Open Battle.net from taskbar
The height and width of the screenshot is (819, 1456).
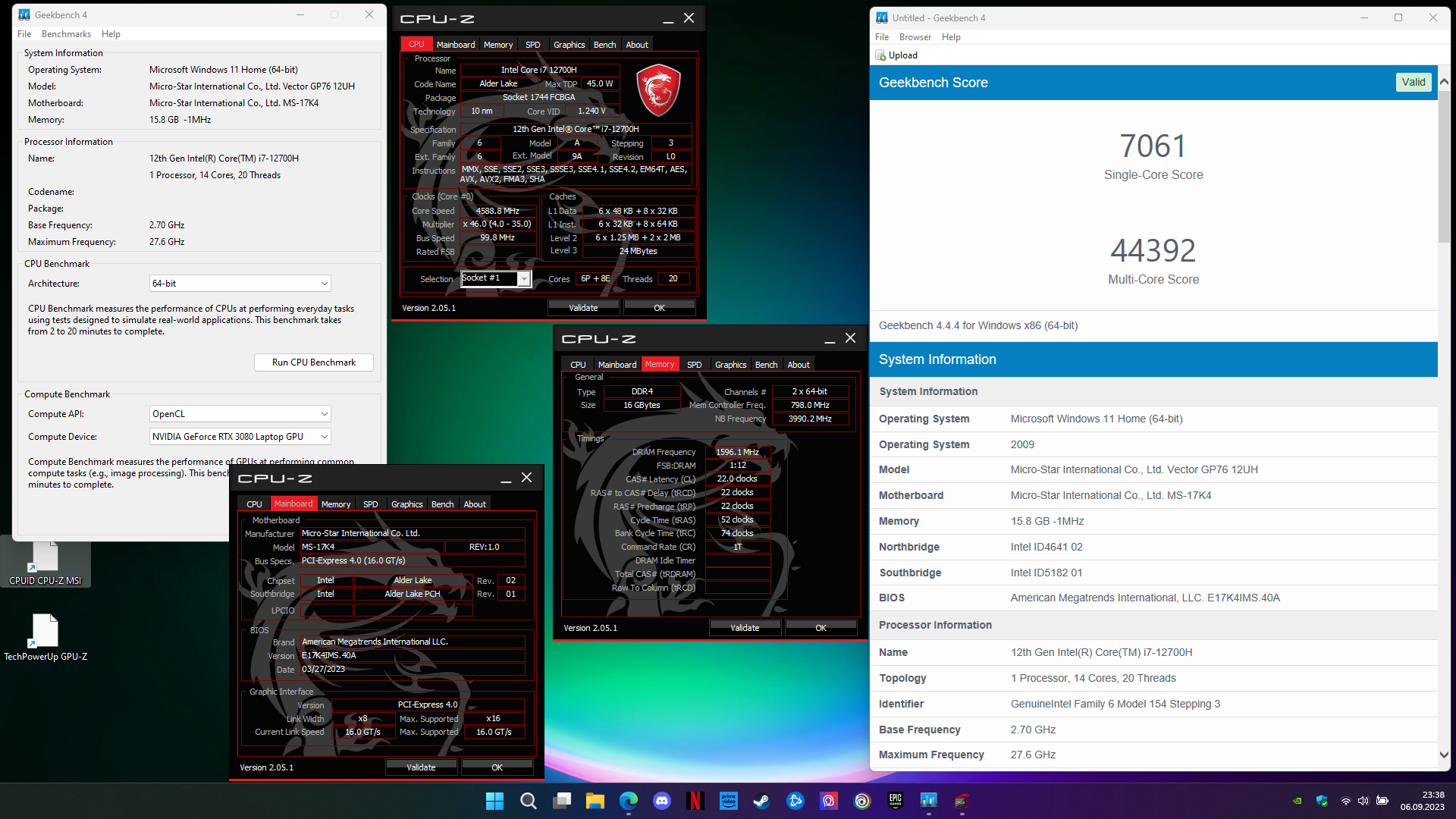point(795,801)
